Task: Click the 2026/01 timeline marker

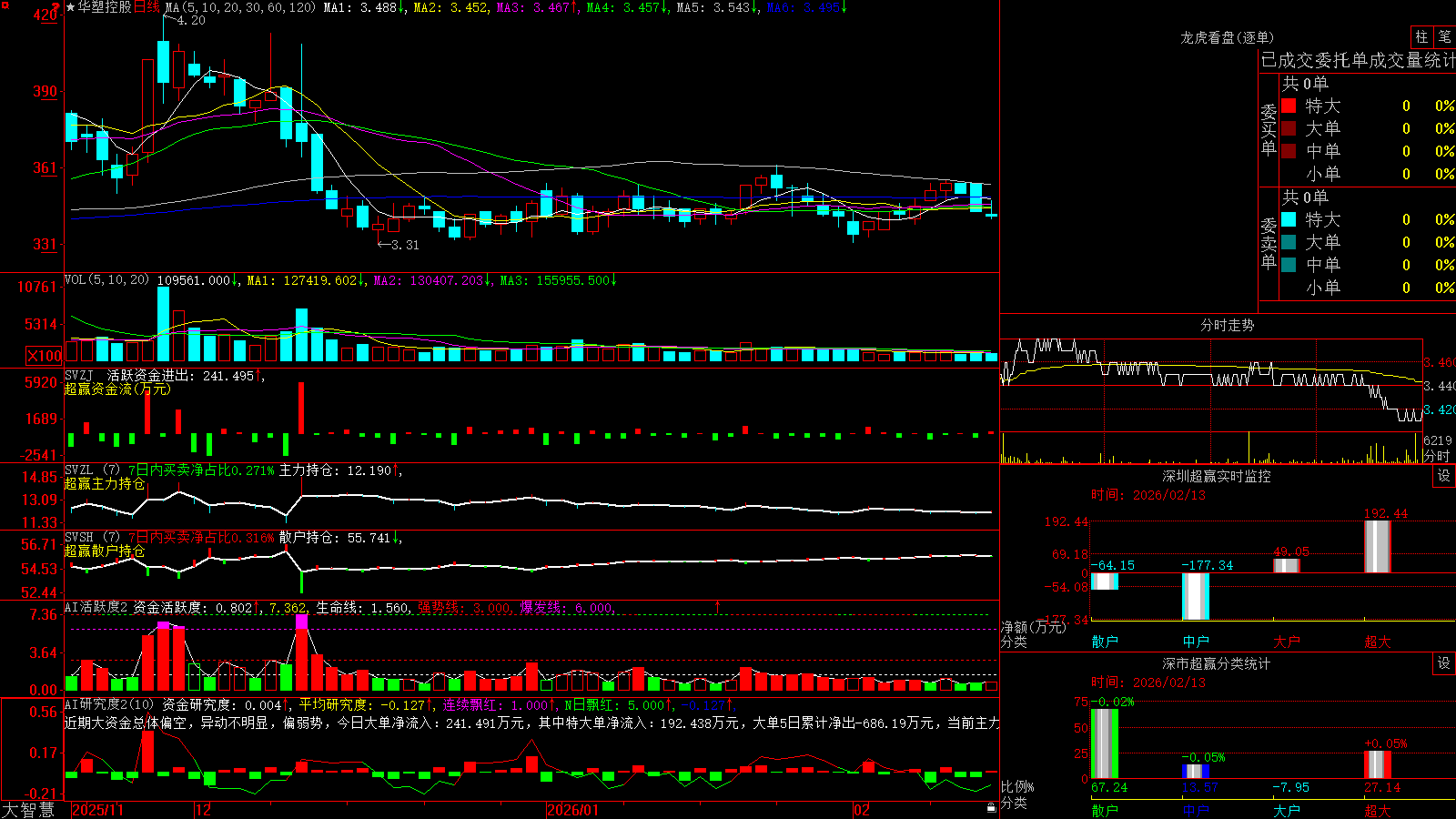Action: (x=572, y=810)
